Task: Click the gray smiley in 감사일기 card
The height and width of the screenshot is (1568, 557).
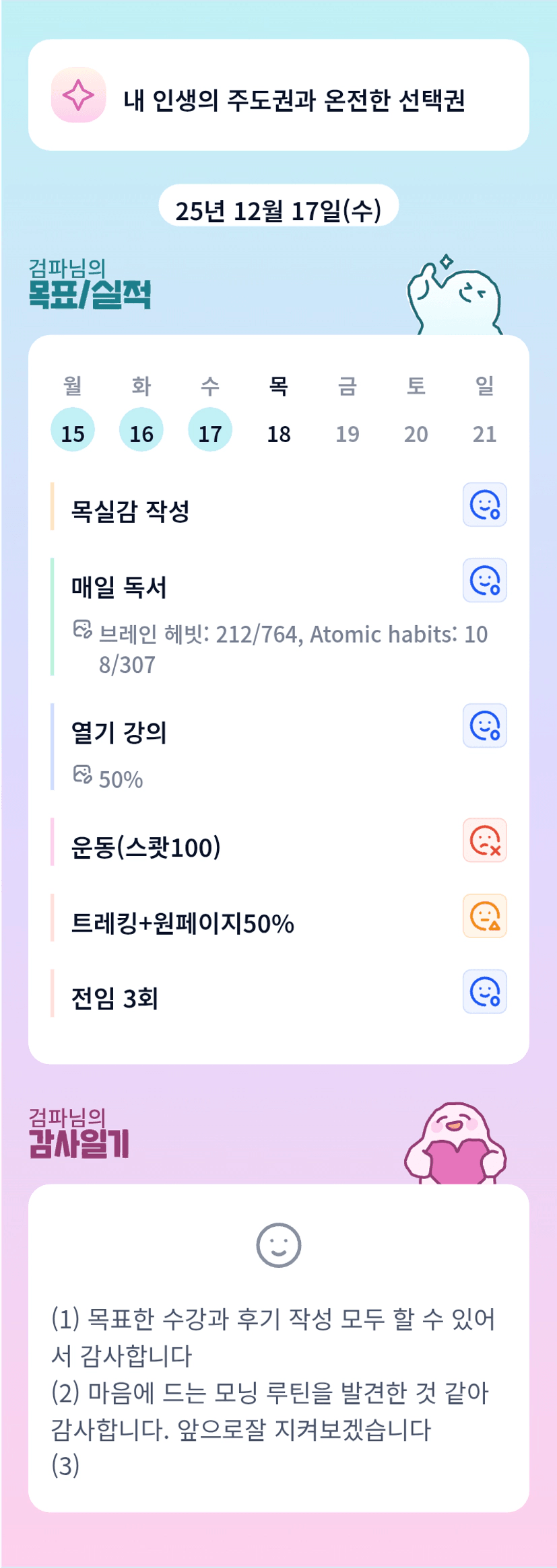Action: click(x=278, y=1245)
